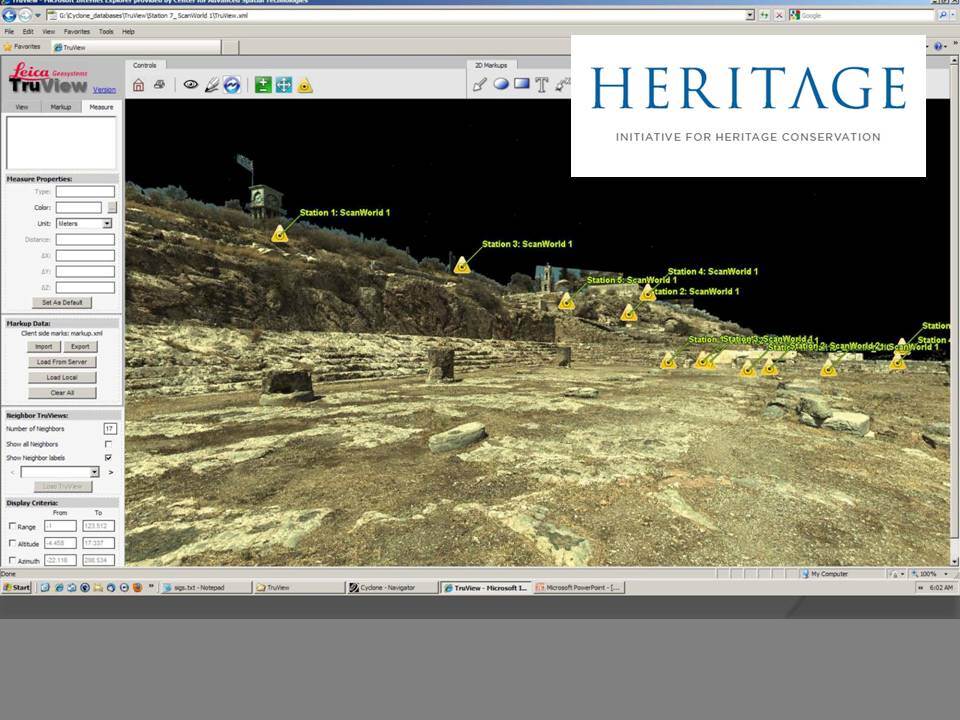Click the Export markup button

click(x=80, y=347)
